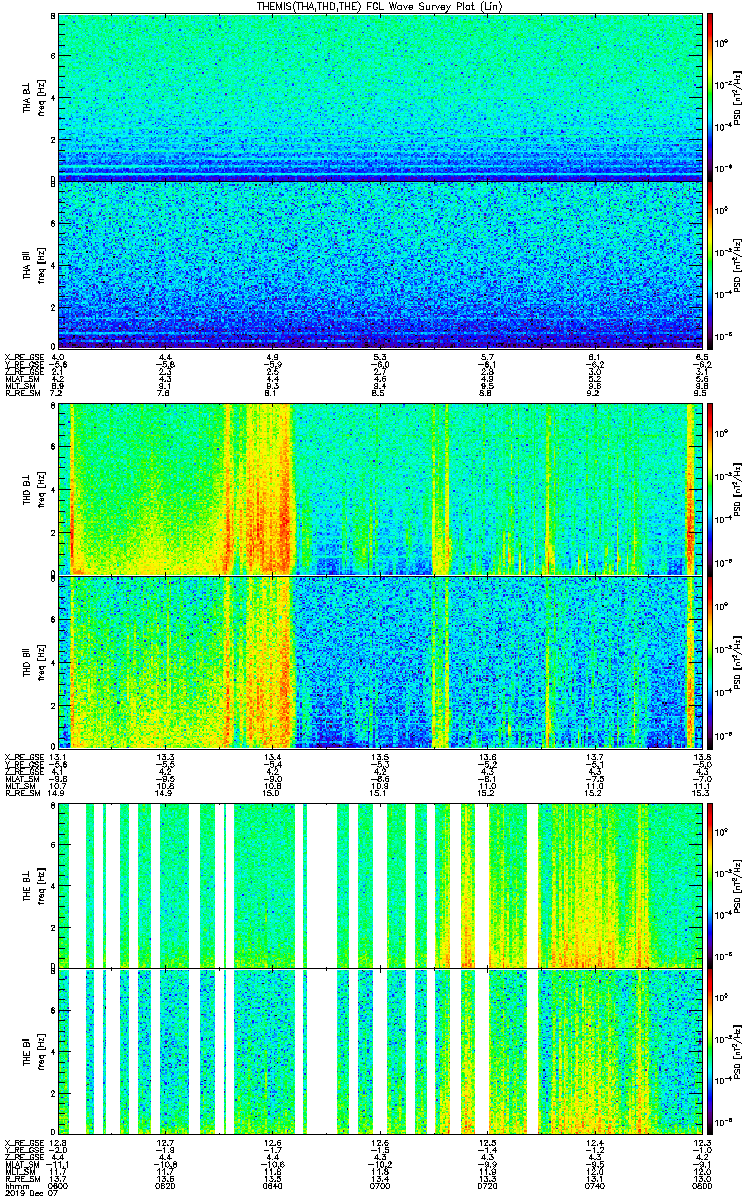The width and height of the screenshot is (750, 1200).
Task: Click the 0600 time tick label
Action: [59, 1185]
